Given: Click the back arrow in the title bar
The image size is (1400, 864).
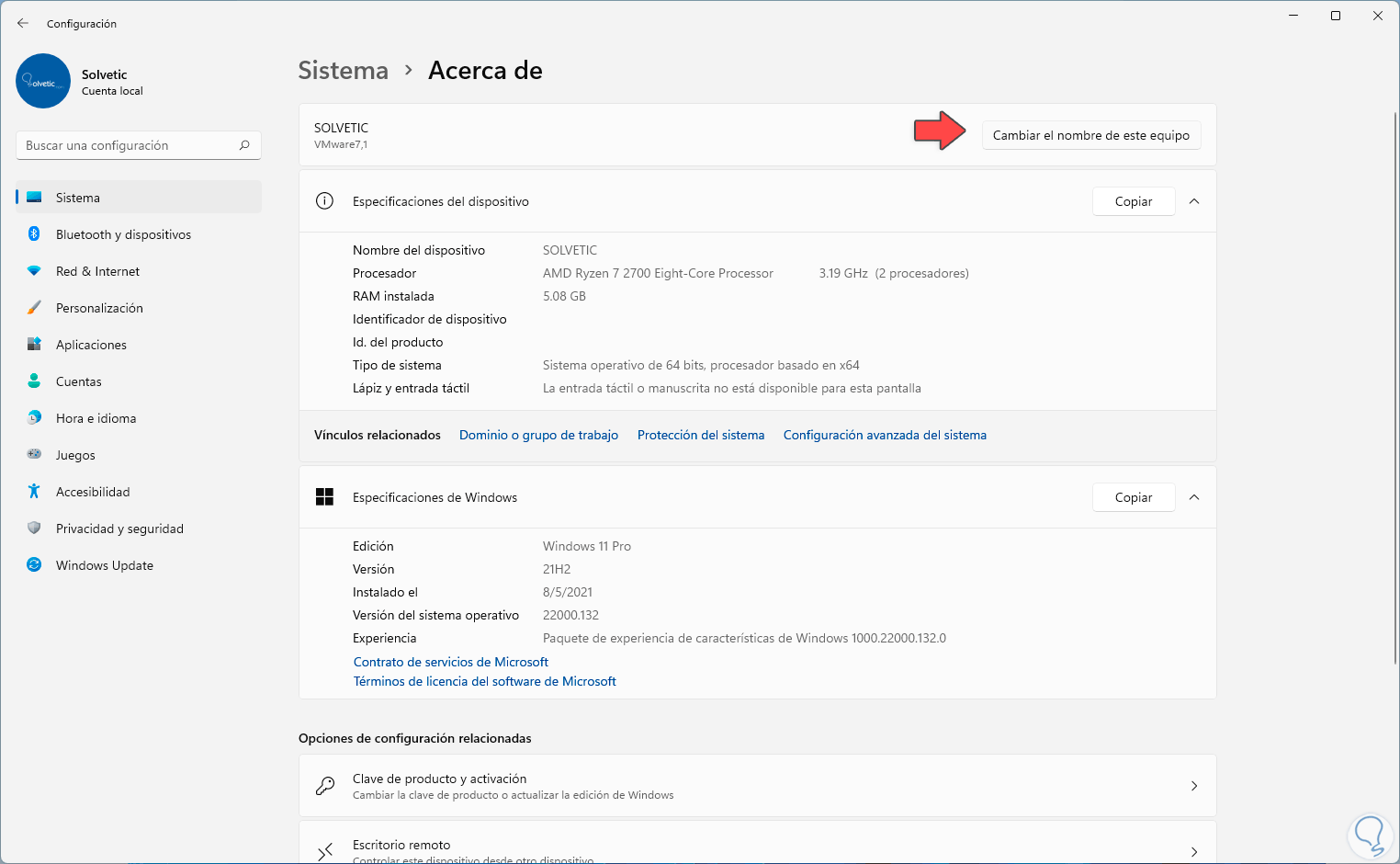Looking at the screenshot, I should (23, 23).
